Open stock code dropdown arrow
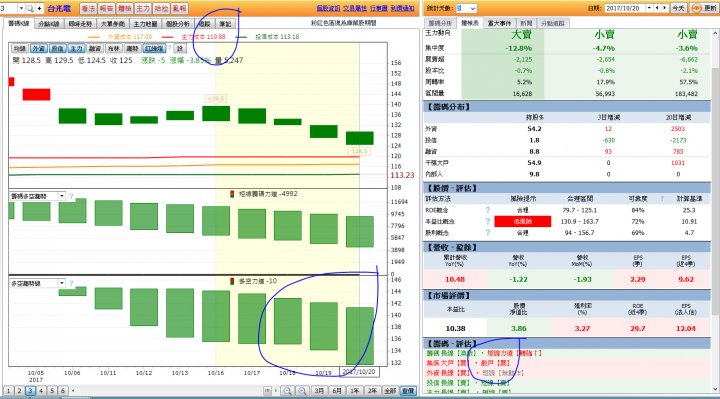The image size is (720, 399). [21, 8]
